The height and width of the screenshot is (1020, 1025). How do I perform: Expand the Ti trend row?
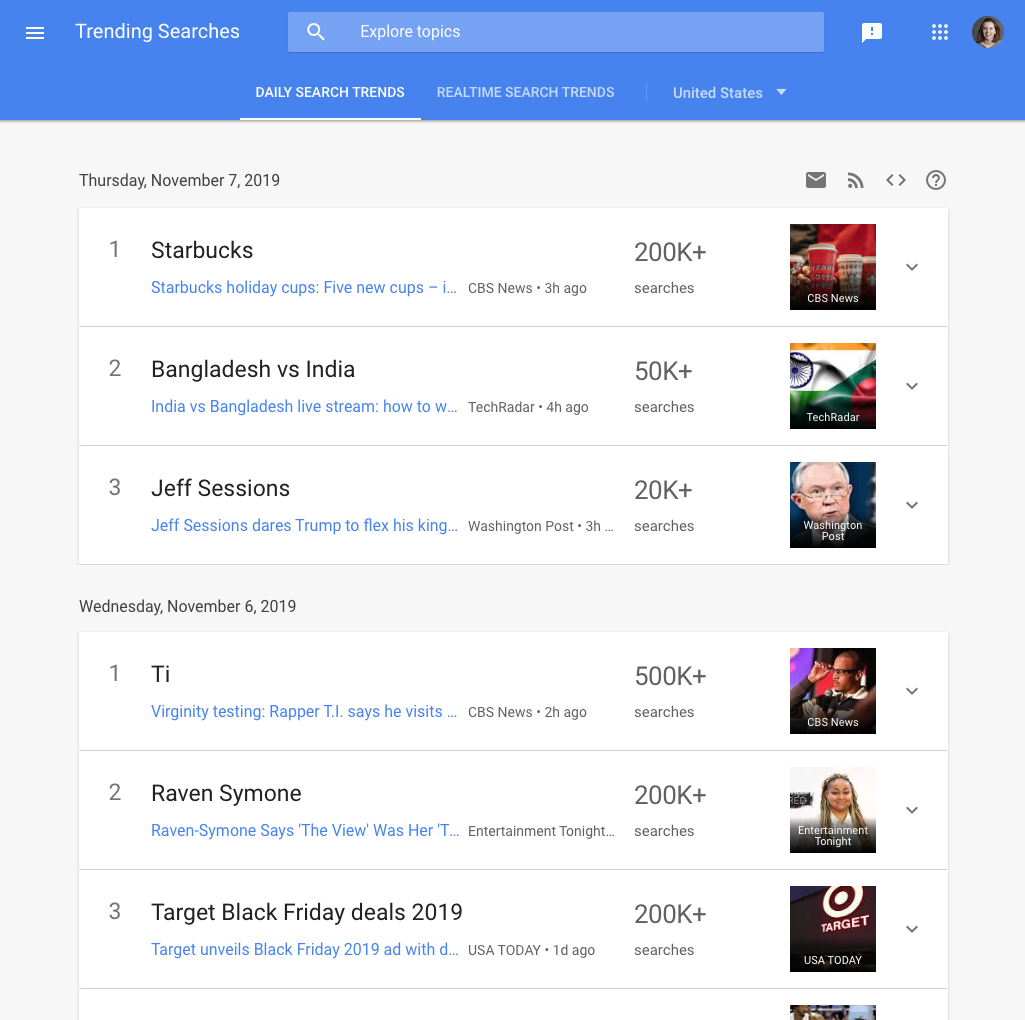(x=912, y=690)
